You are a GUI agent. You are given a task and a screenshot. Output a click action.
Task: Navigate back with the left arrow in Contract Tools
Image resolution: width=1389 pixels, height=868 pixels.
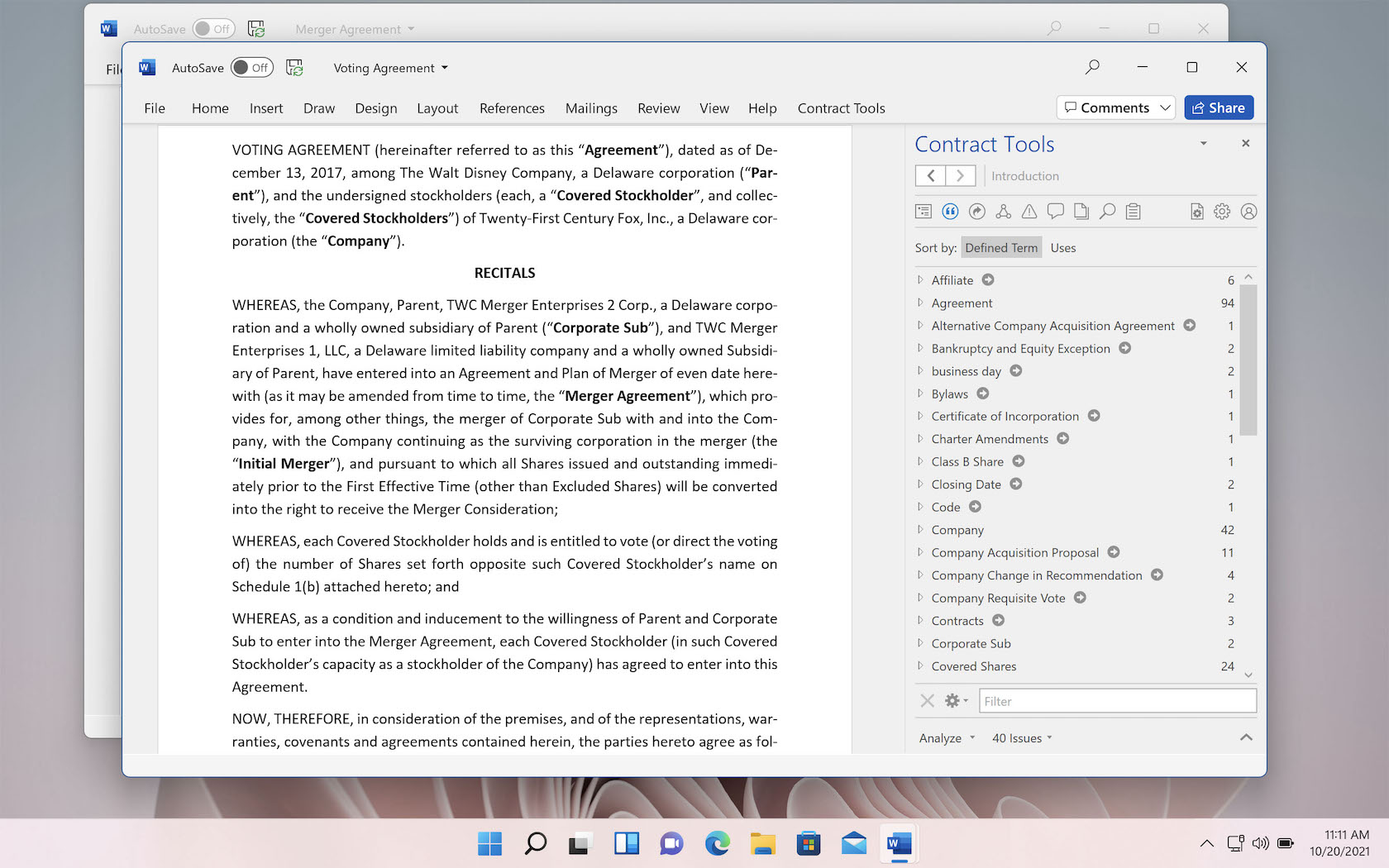pyautogui.click(x=931, y=176)
